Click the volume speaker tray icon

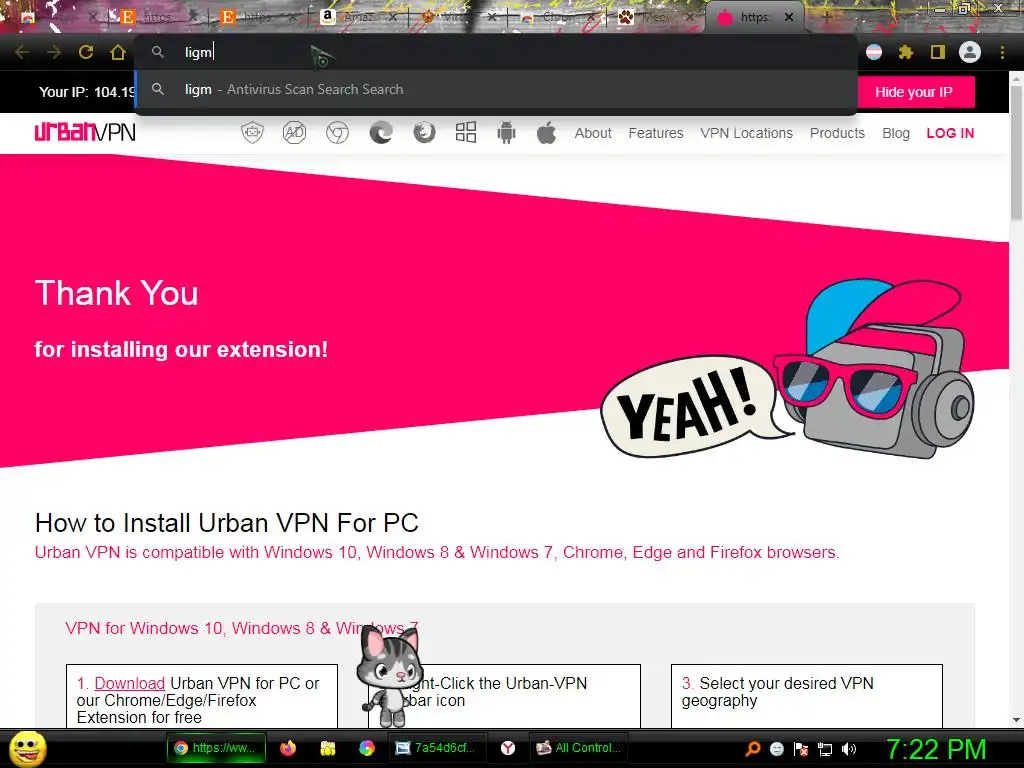849,749
